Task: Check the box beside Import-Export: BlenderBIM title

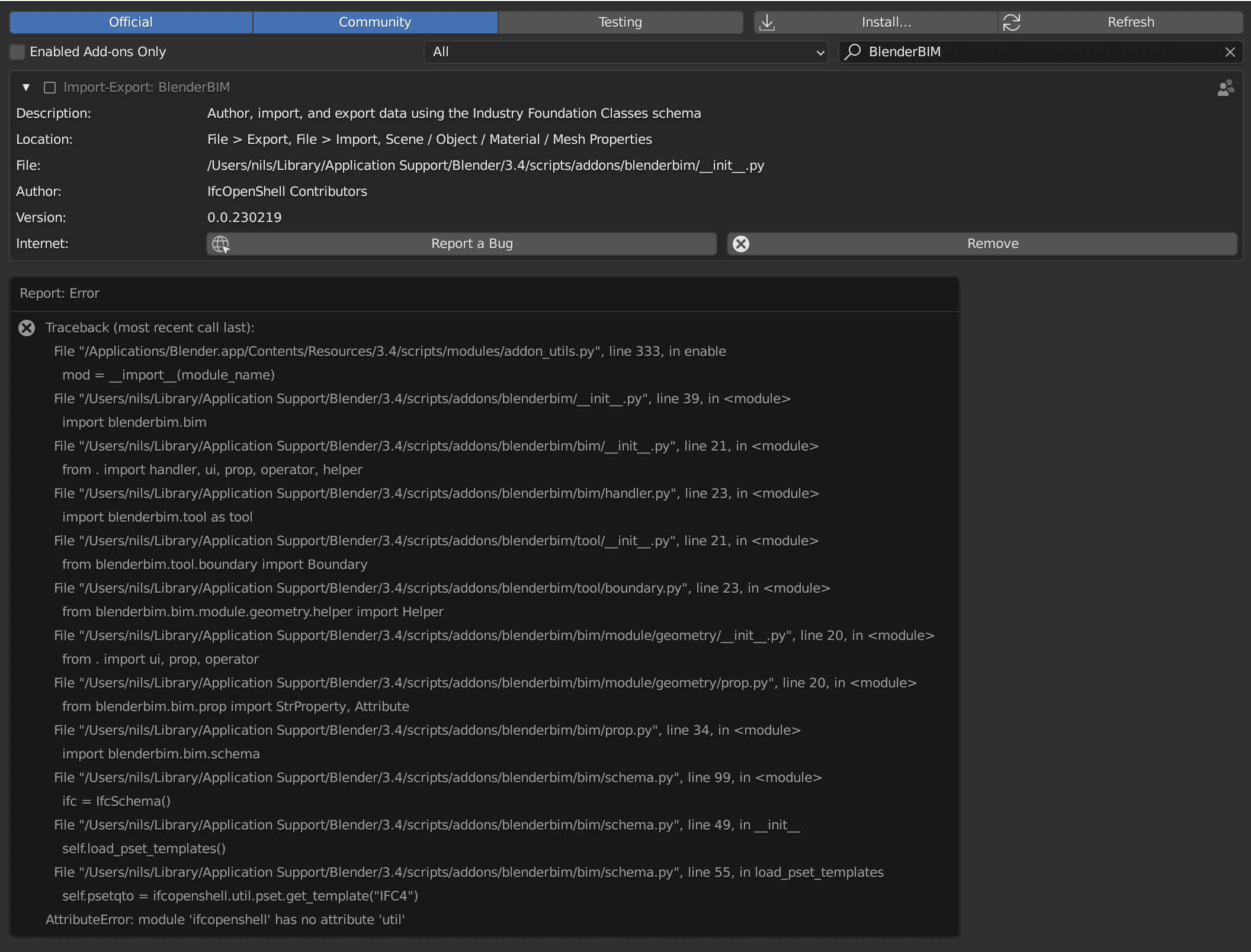Action: click(50, 87)
